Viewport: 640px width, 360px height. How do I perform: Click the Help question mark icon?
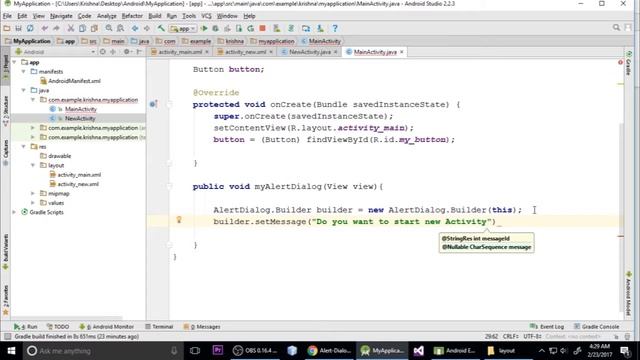[335, 28]
